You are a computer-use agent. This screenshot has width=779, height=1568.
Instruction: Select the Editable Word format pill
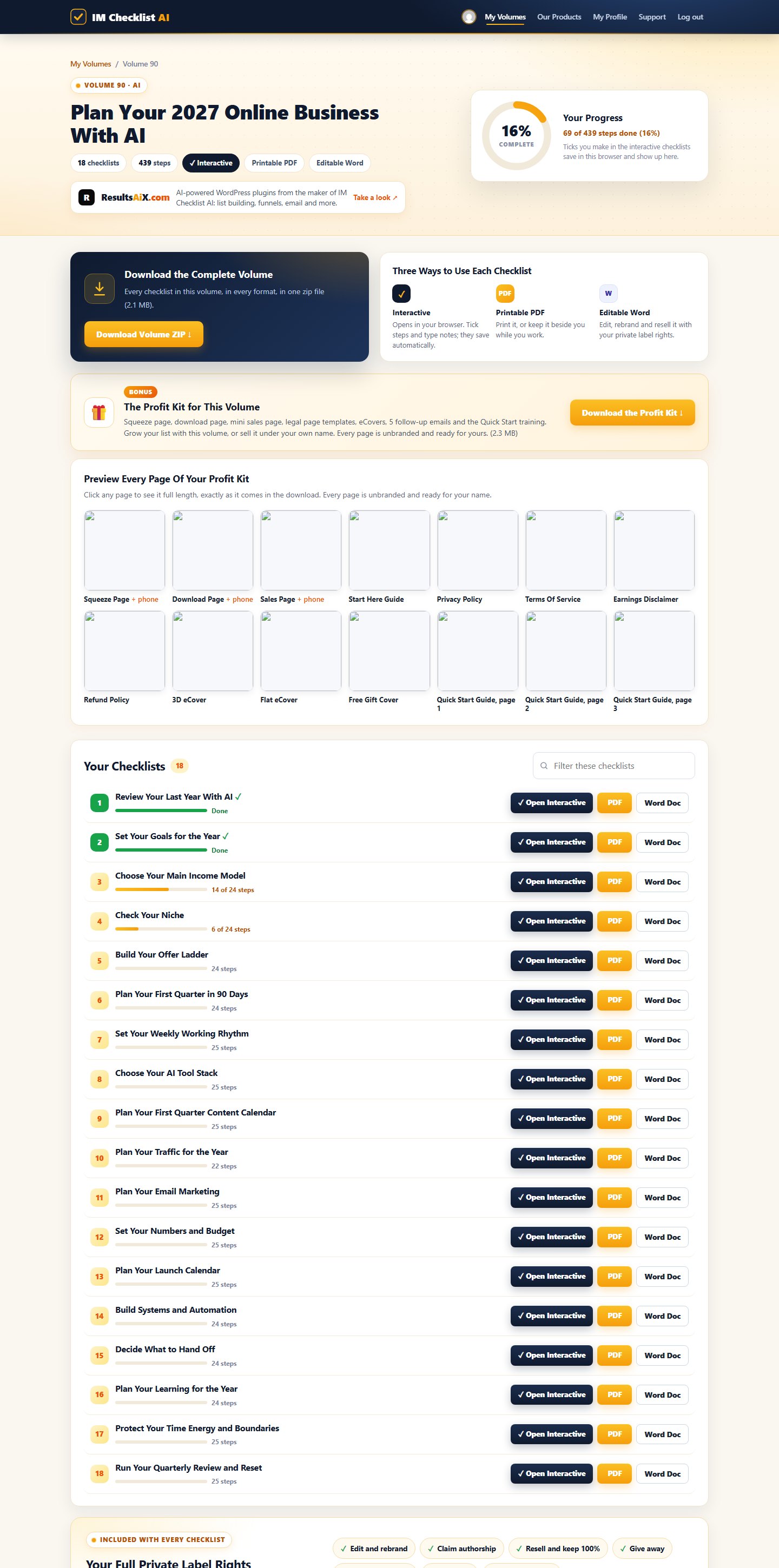340,163
